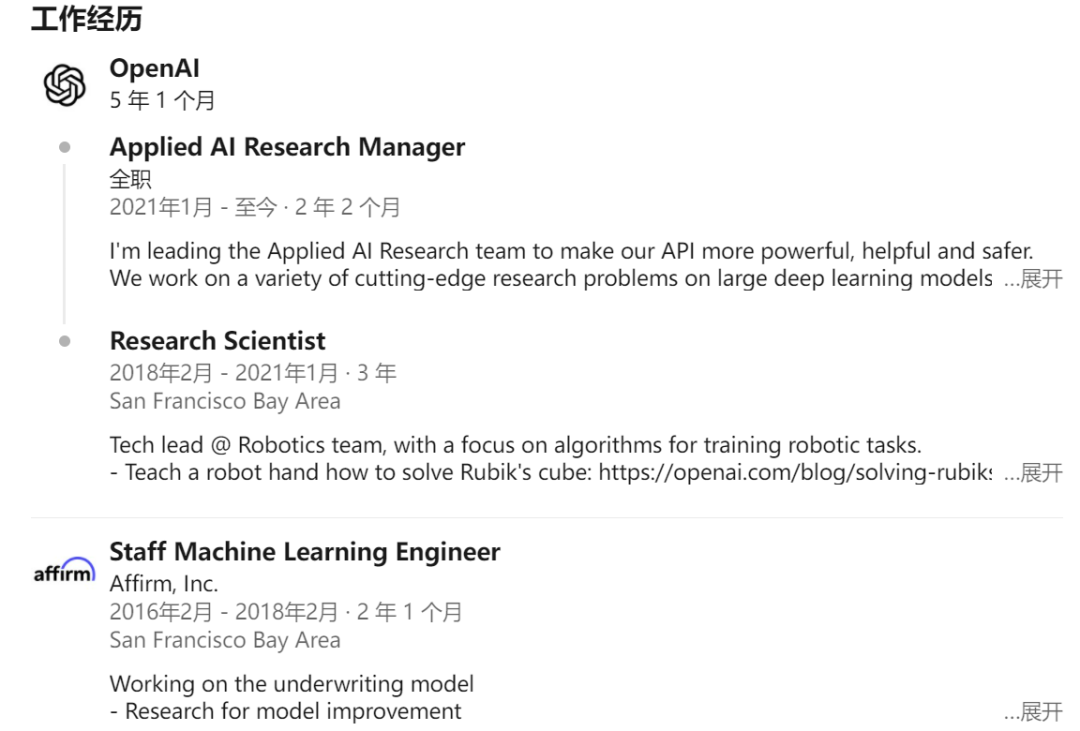
Task: Click San Francisco Bay Area under Research Scientist
Action: click(x=225, y=401)
